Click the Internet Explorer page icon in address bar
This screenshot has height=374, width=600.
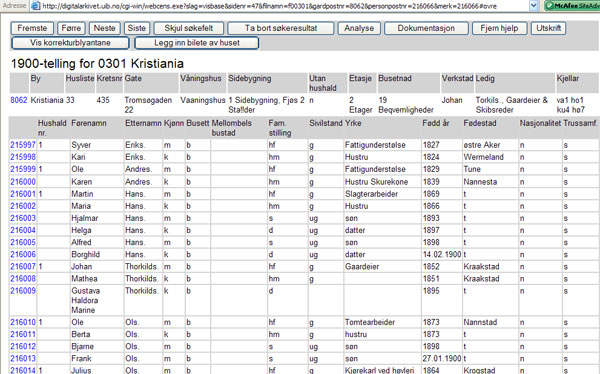click(x=35, y=5)
